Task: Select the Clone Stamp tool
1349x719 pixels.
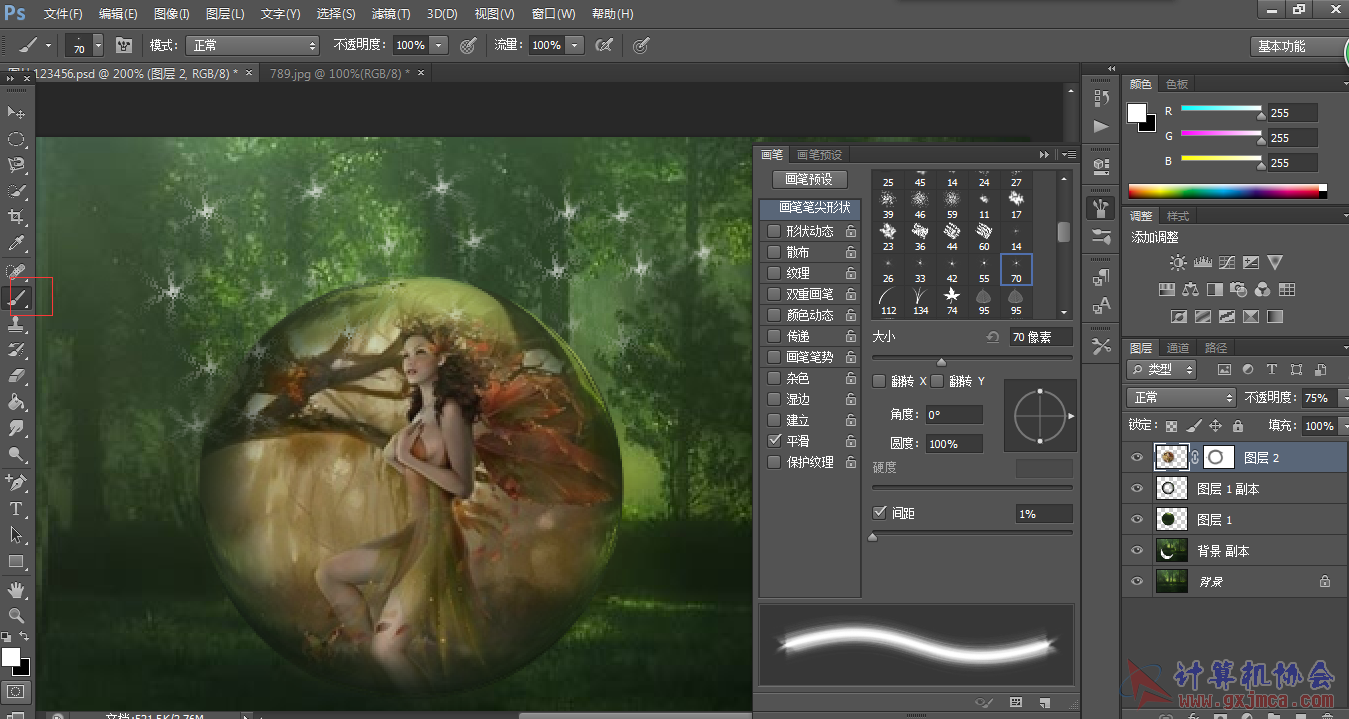Action: [17, 324]
